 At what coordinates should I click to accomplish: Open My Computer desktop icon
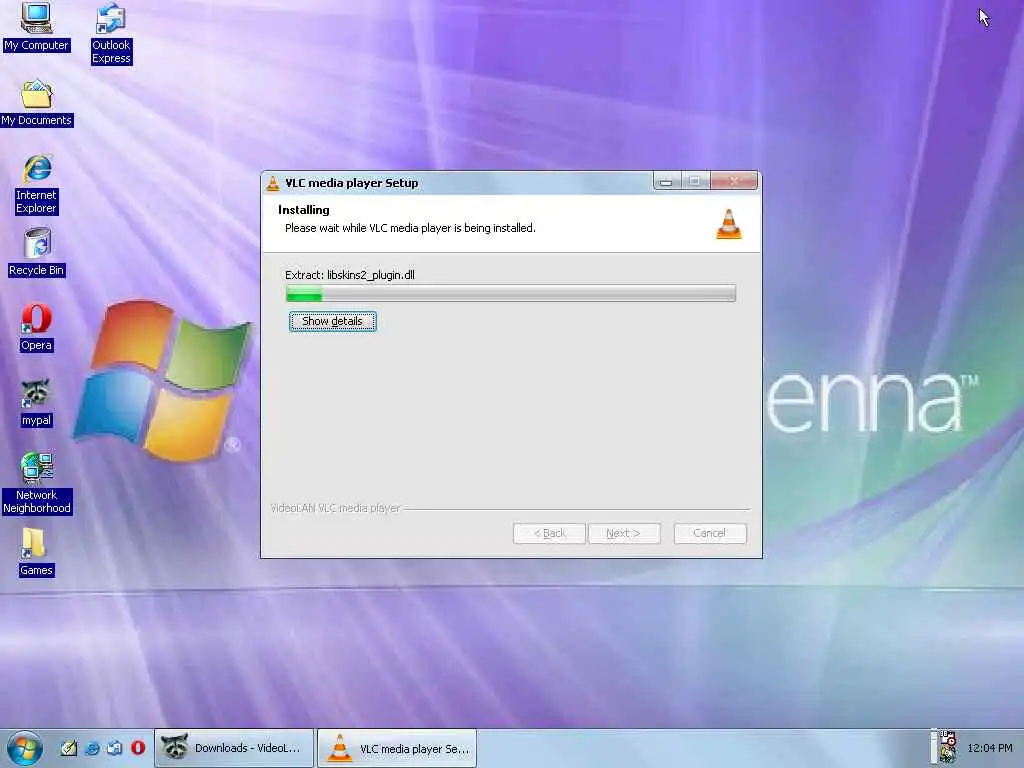coord(36,27)
